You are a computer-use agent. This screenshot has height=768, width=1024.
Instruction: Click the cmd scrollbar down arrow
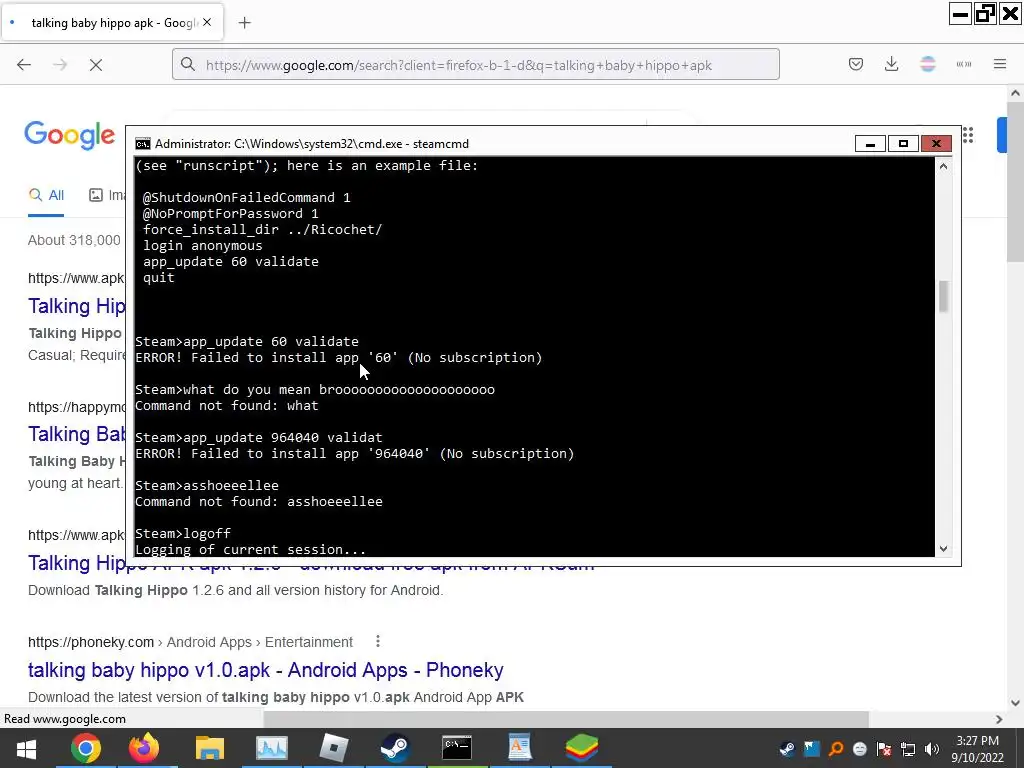coord(943,549)
